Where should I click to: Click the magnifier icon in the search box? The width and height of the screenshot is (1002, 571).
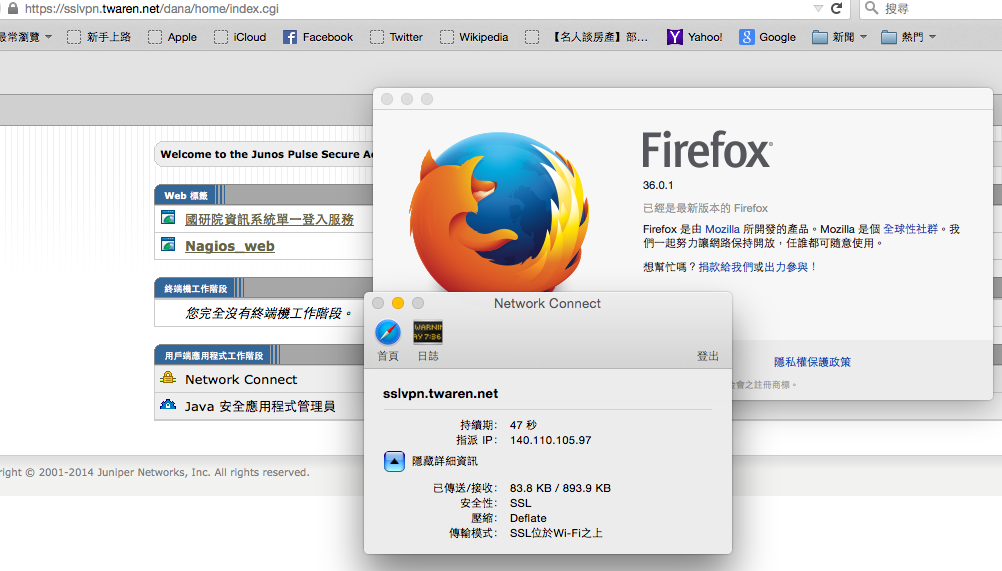pos(871,9)
